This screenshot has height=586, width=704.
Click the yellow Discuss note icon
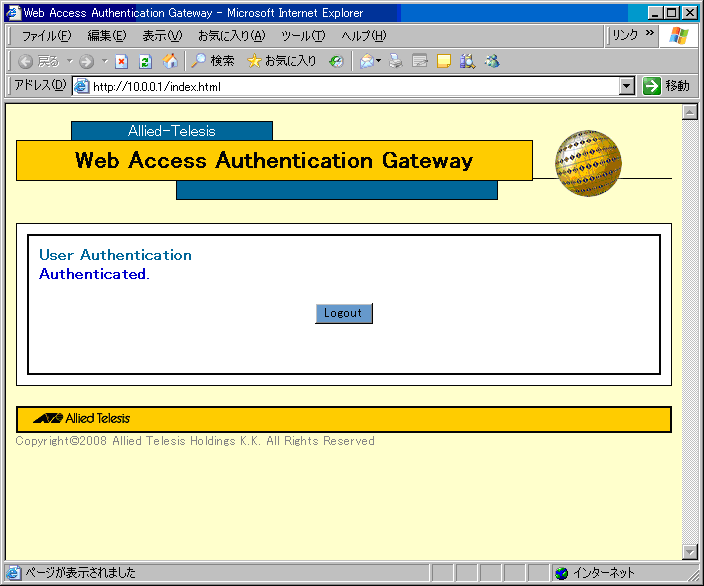coord(444,61)
